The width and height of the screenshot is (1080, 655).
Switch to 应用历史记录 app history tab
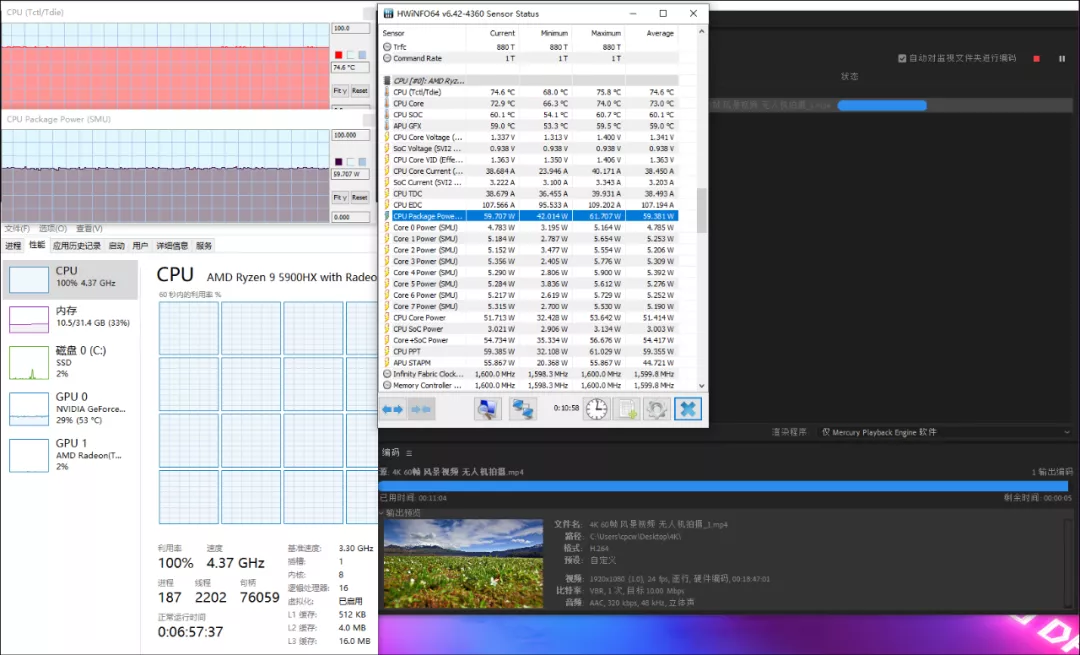[76, 245]
